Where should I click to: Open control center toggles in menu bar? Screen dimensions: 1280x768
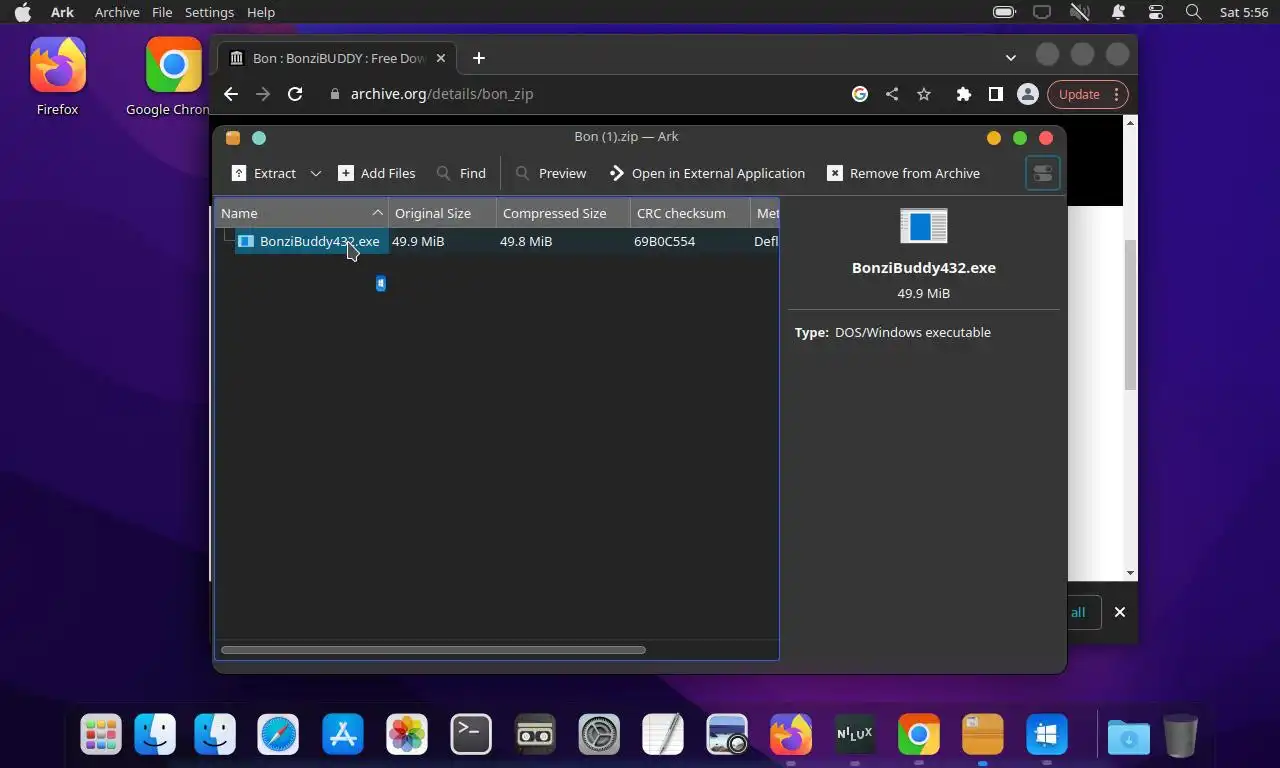point(1155,12)
